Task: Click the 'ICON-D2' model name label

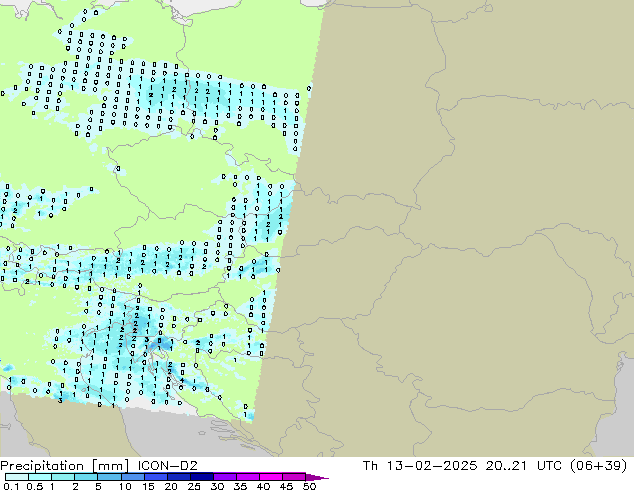Action: [x=167, y=466]
